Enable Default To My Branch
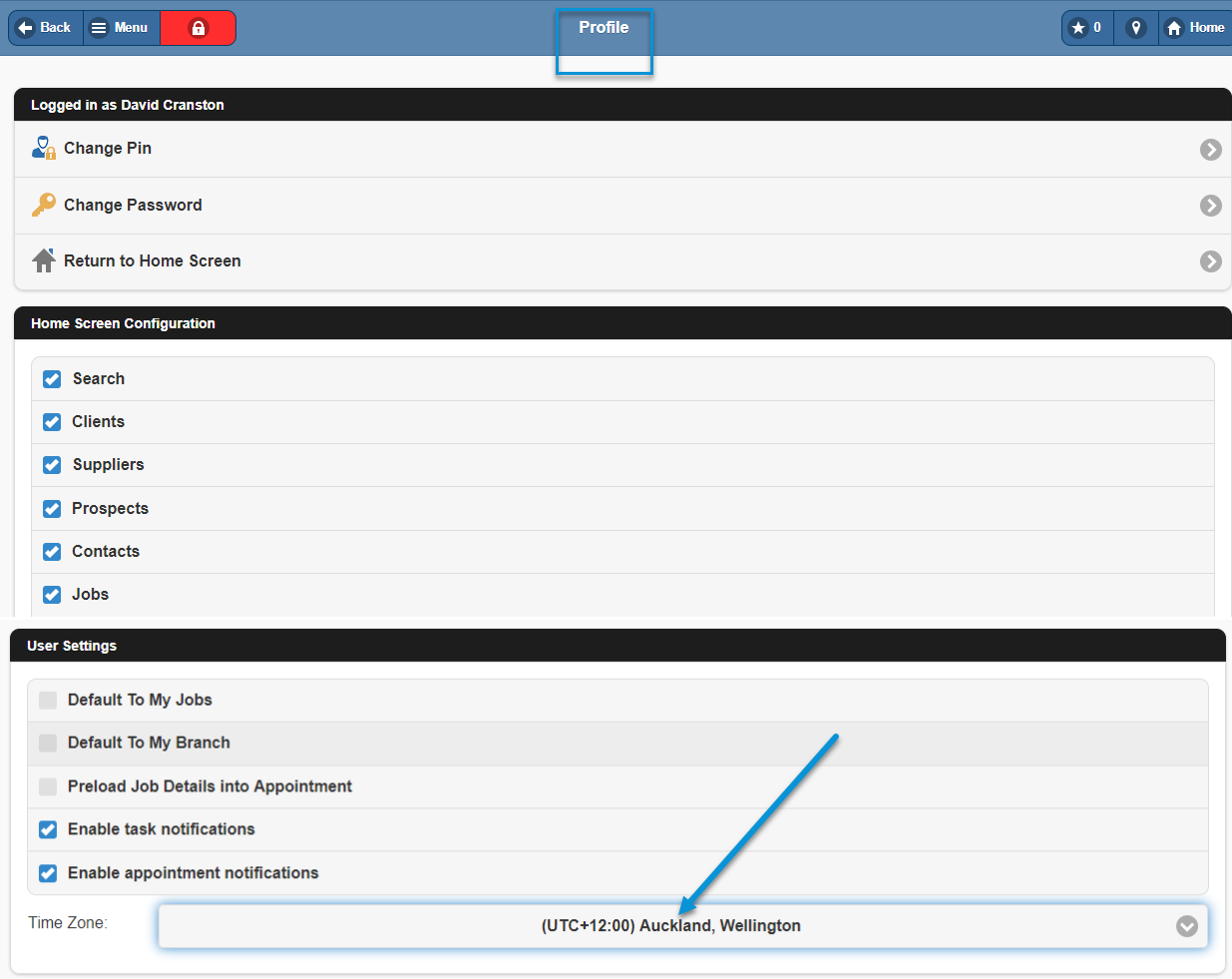1232x979 pixels. (x=48, y=742)
